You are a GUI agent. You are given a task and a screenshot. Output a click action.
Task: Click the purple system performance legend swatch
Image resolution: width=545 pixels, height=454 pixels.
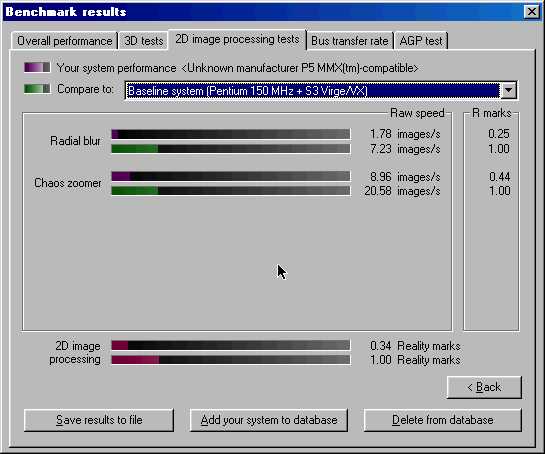37,67
